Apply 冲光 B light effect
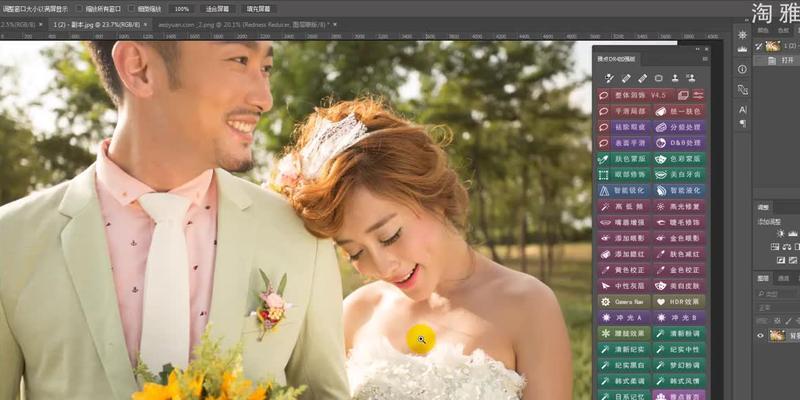800x400 pixels. point(679,317)
